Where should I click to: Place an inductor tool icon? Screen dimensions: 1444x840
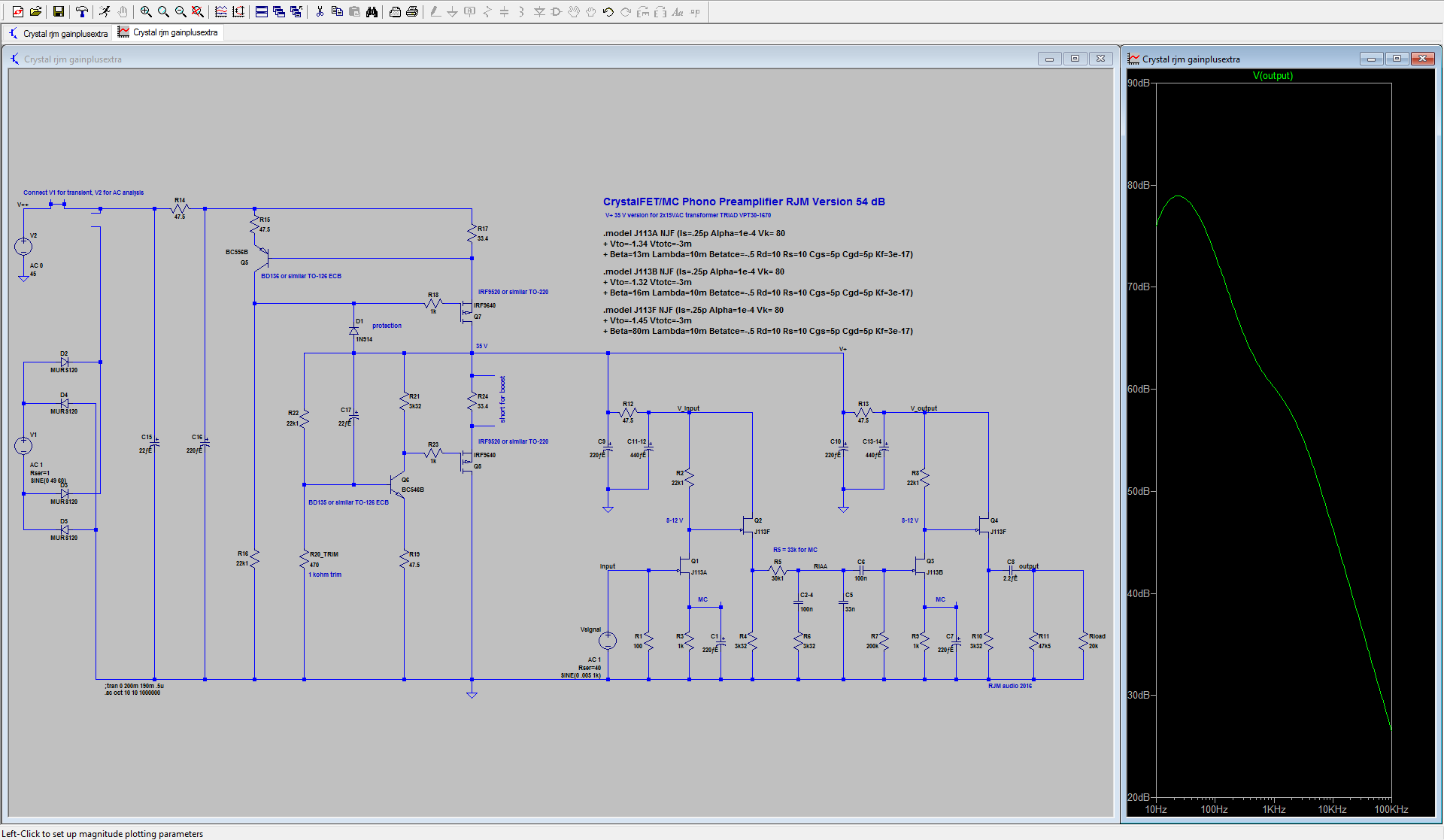(521, 11)
